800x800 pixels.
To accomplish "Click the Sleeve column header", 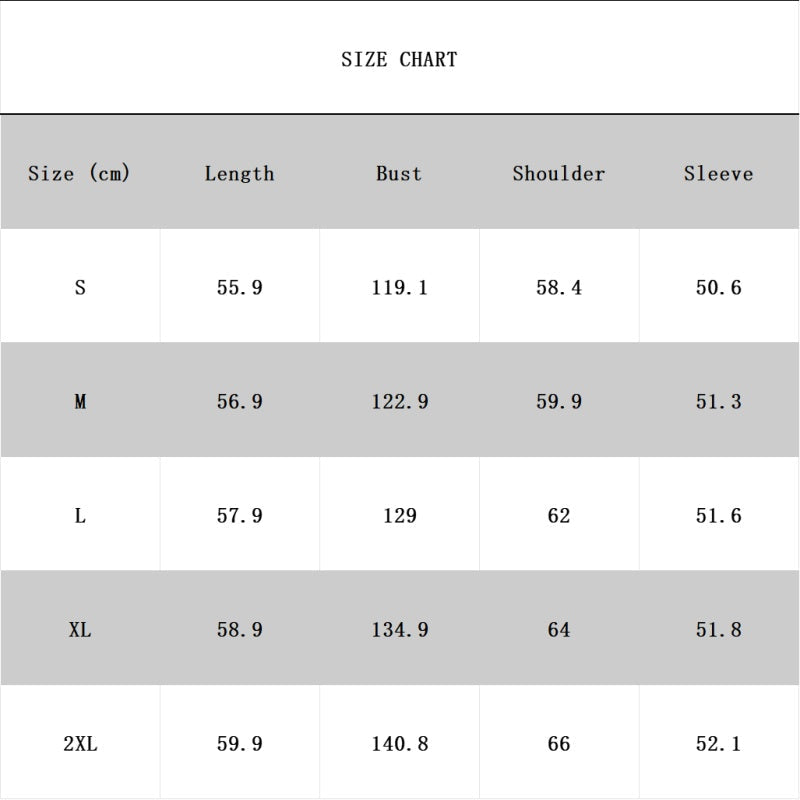I will pos(718,173).
